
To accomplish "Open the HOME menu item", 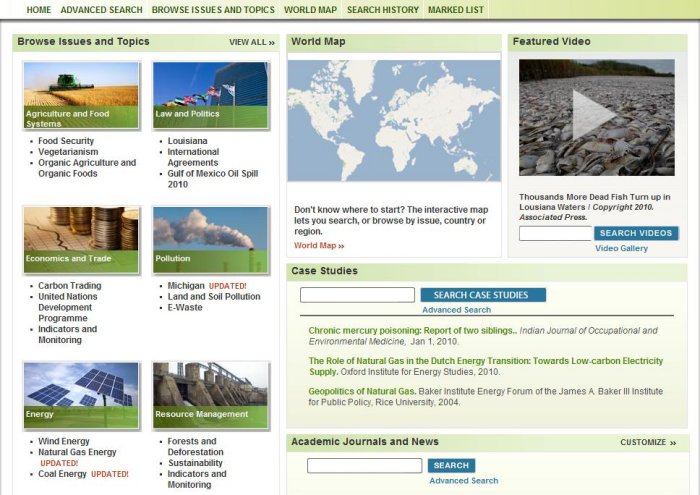I will (x=39, y=9).
